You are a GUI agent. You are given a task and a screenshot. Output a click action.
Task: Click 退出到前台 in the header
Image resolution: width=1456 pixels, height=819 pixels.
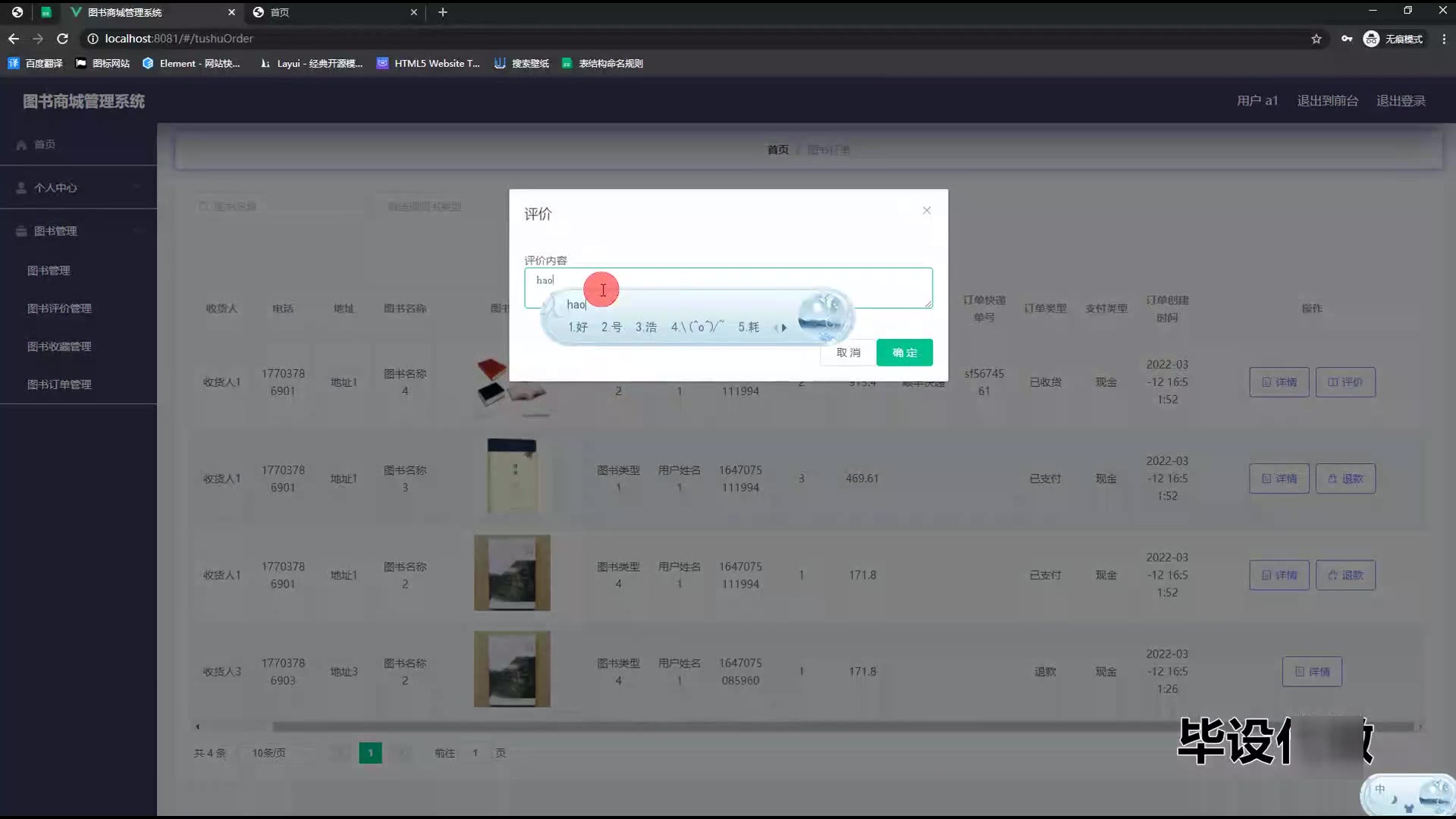[1327, 101]
